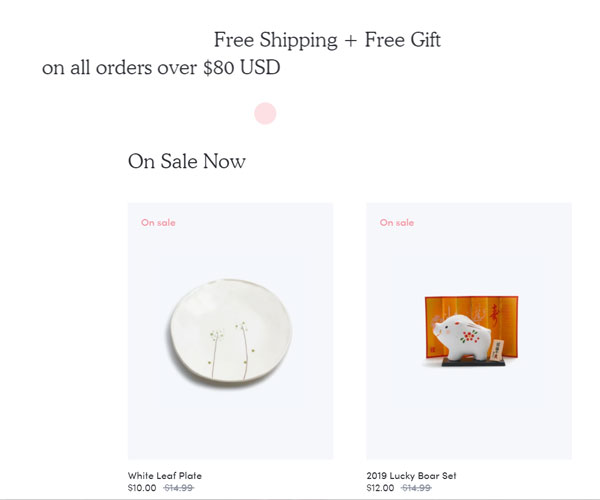Click the crossed-out price under Lucky Boar Set
Viewport: 600px width, 500px height.
click(417, 488)
